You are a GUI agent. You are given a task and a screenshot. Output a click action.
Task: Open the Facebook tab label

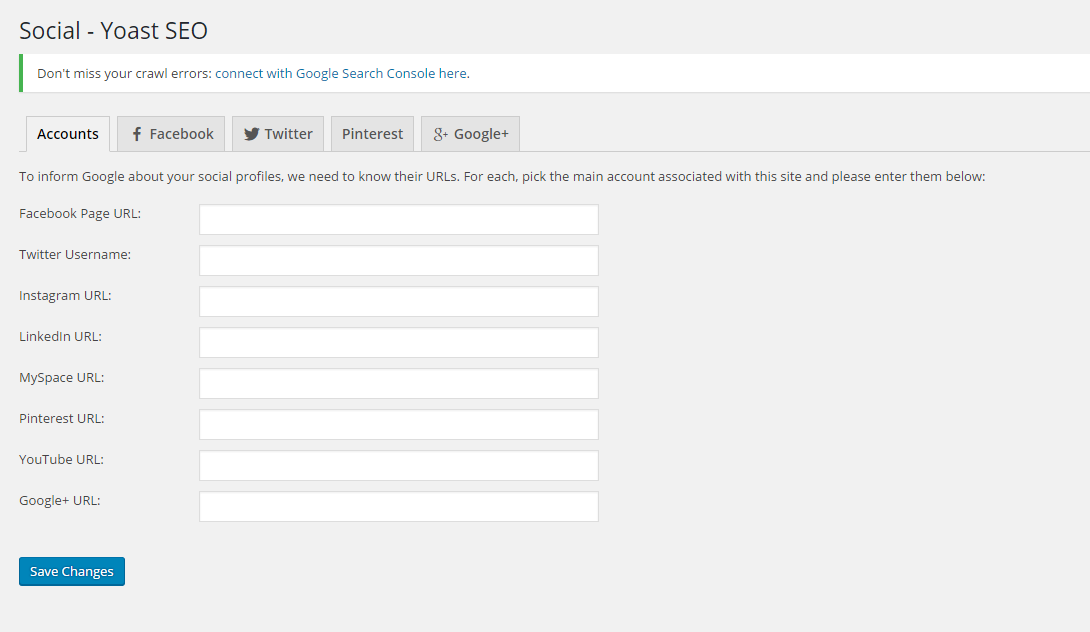click(181, 133)
